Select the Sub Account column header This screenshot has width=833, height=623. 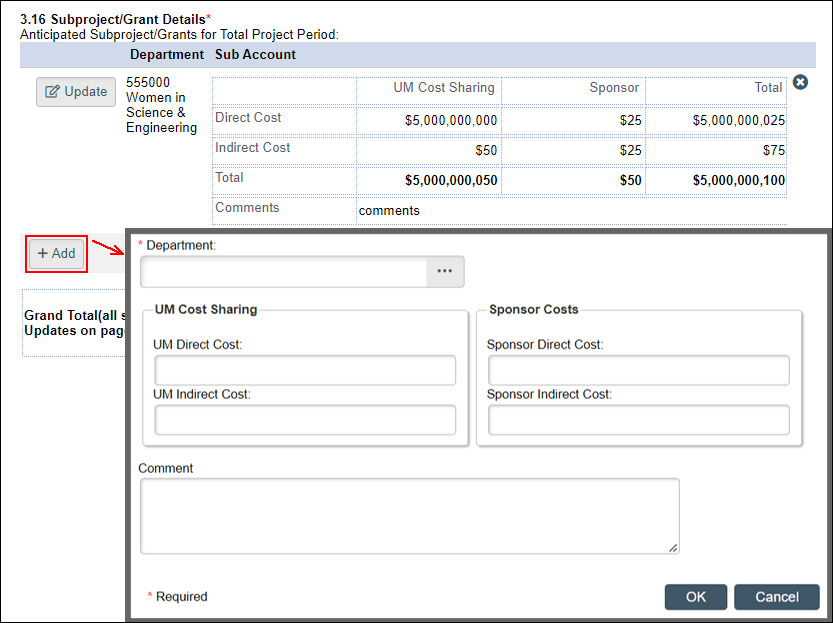[x=256, y=55]
